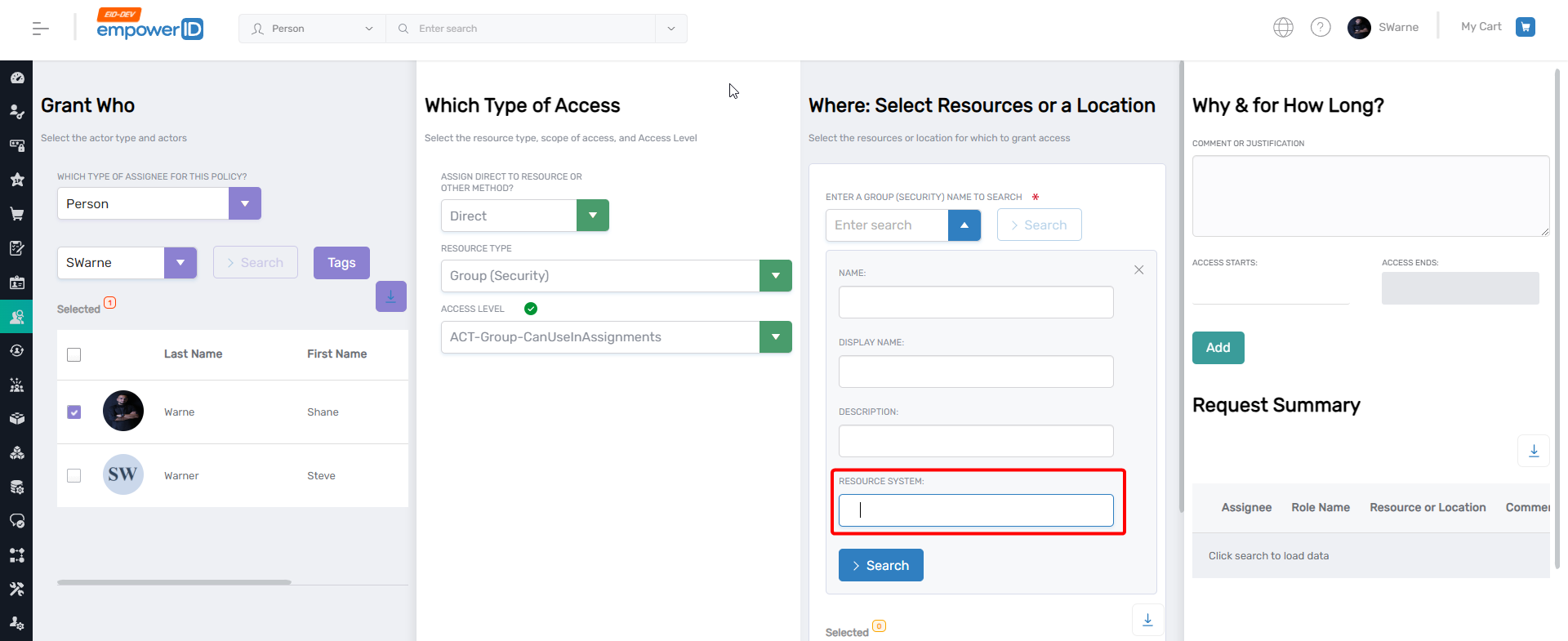Click the Display Name input field

976,372
